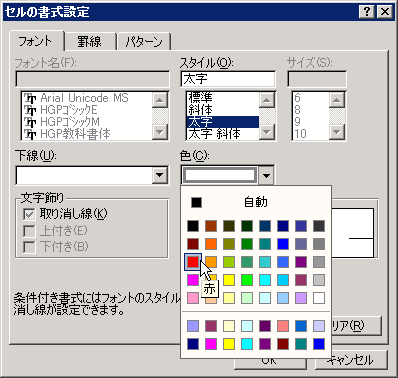Pick the periwinkle swatch below the divider
The width and height of the screenshot is (398, 378).
point(193,326)
